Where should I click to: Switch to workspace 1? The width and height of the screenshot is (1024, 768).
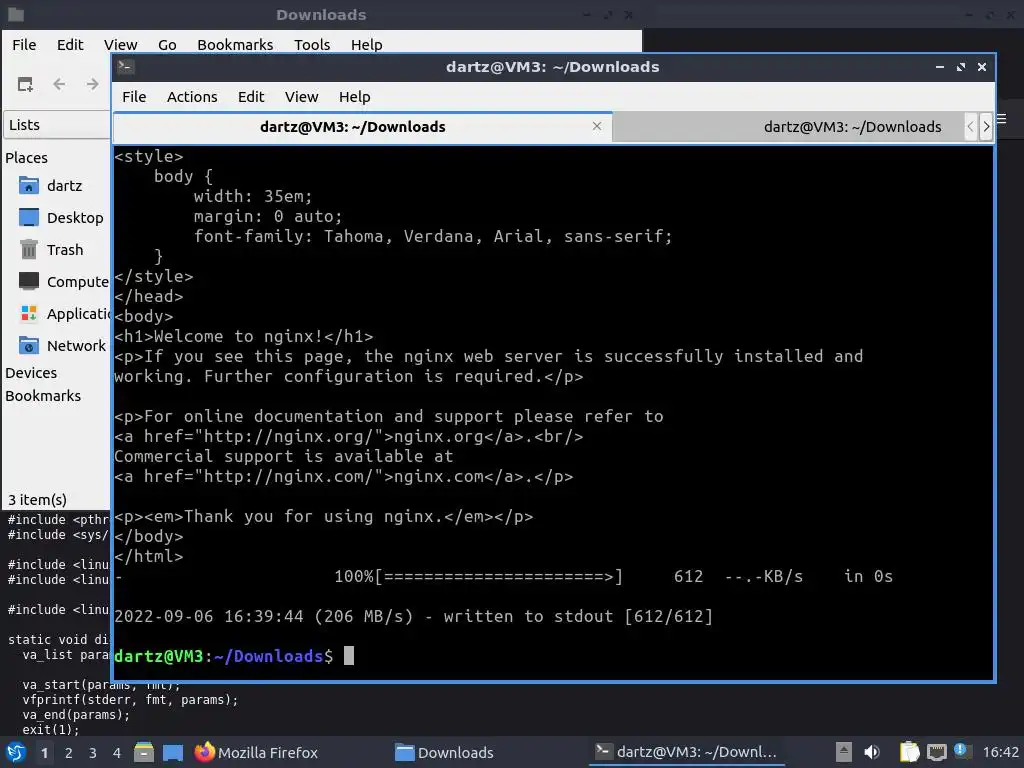pyautogui.click(x=44, y=753)
